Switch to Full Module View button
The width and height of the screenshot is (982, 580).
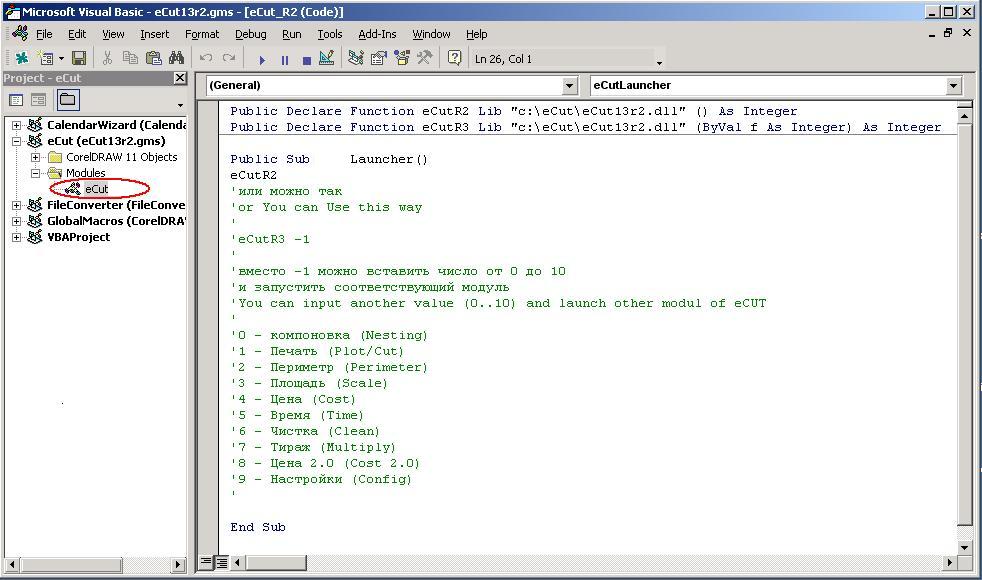[221, 562]
